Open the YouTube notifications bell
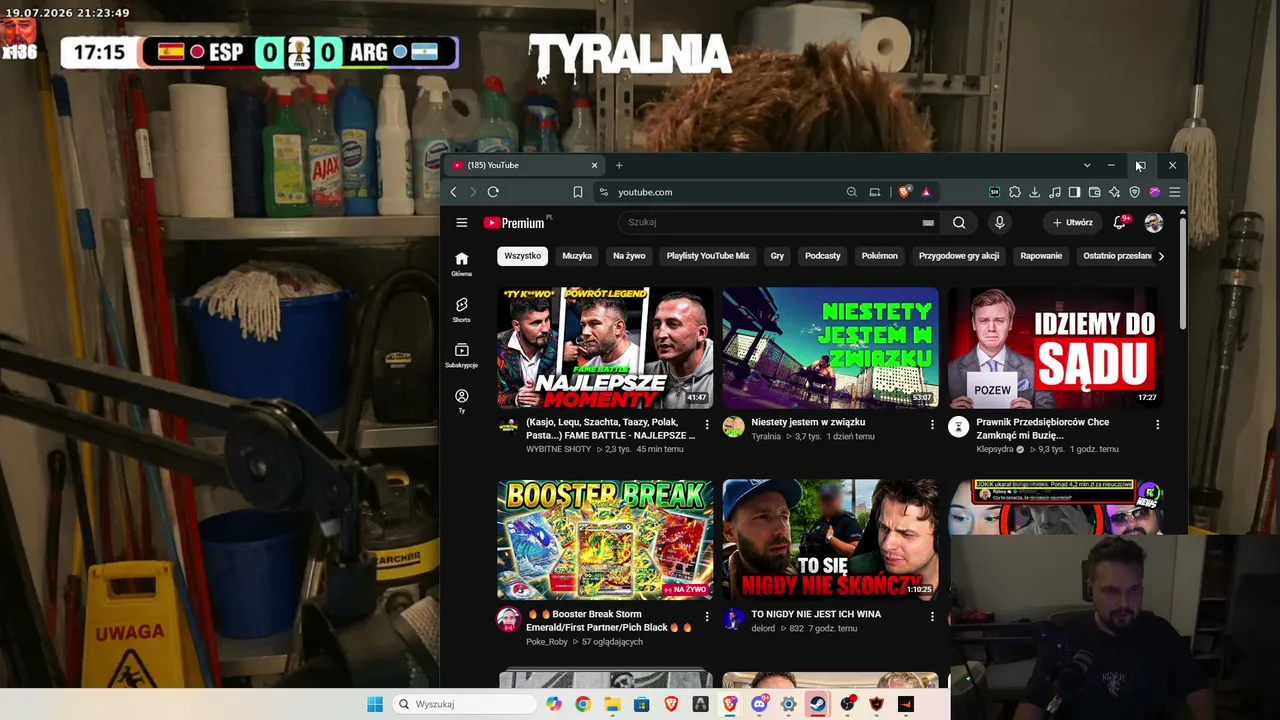Screen dimensions: 1280x720 [1120, 222]
